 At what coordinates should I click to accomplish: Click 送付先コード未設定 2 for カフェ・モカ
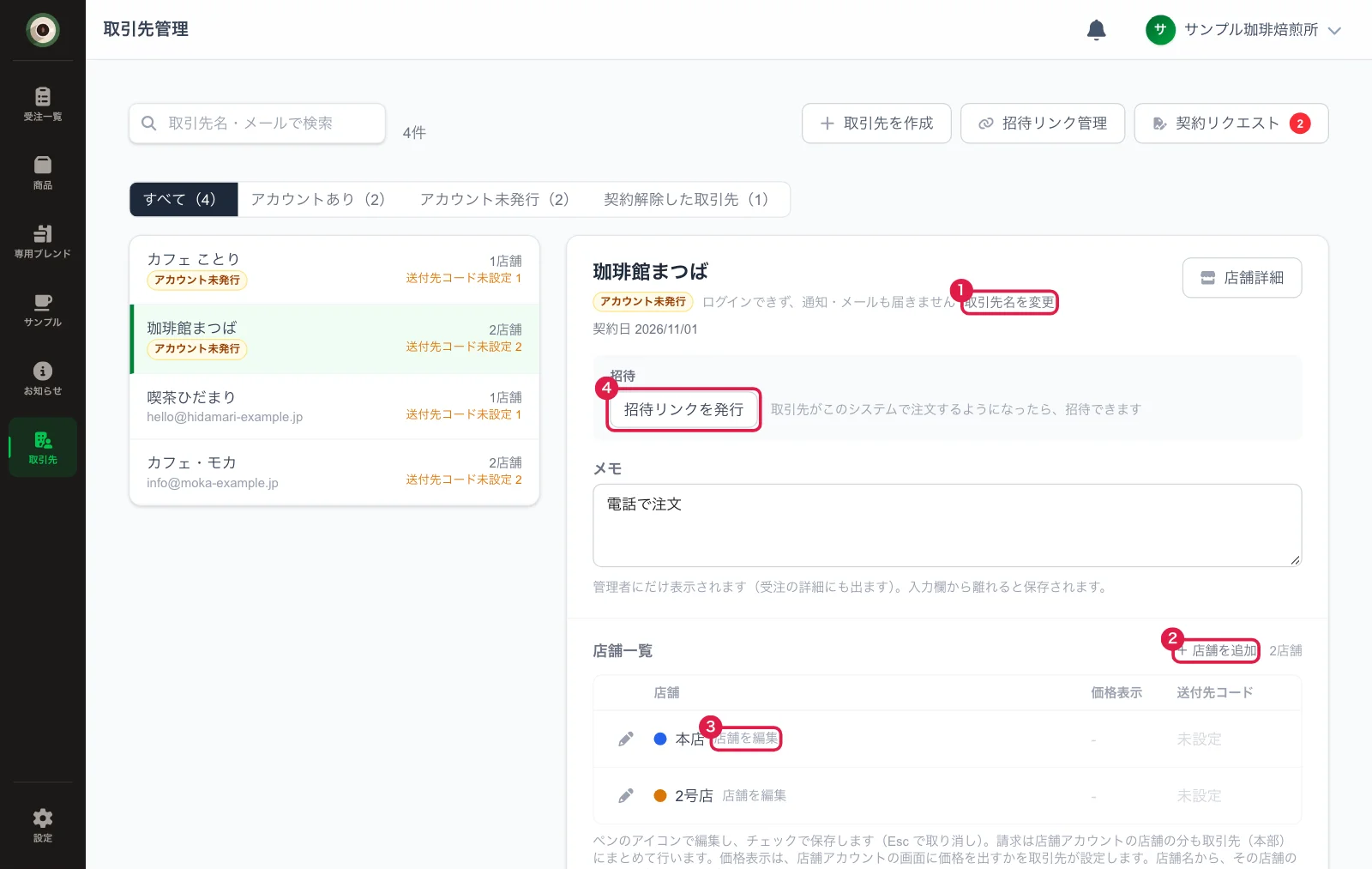pos(464,480)
